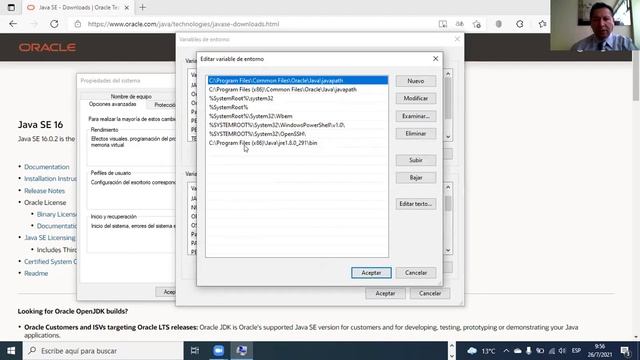Close the Variables de entorno window

(x=457, y=39)
